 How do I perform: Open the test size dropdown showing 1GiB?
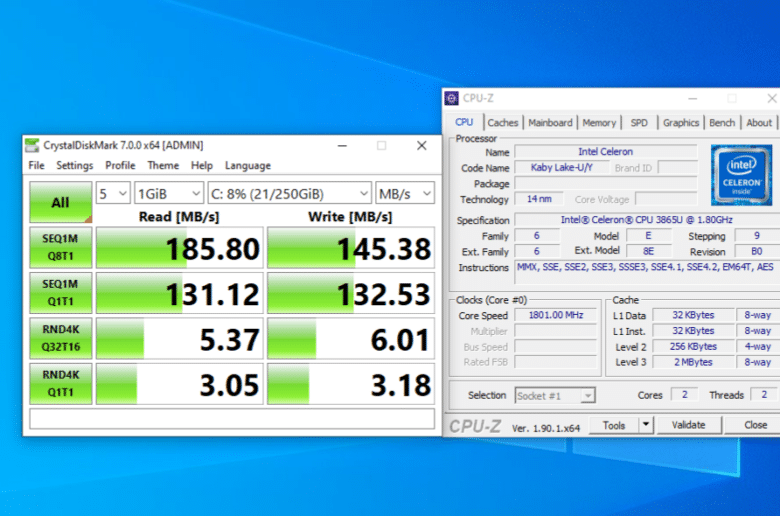(x=169, y=193)
